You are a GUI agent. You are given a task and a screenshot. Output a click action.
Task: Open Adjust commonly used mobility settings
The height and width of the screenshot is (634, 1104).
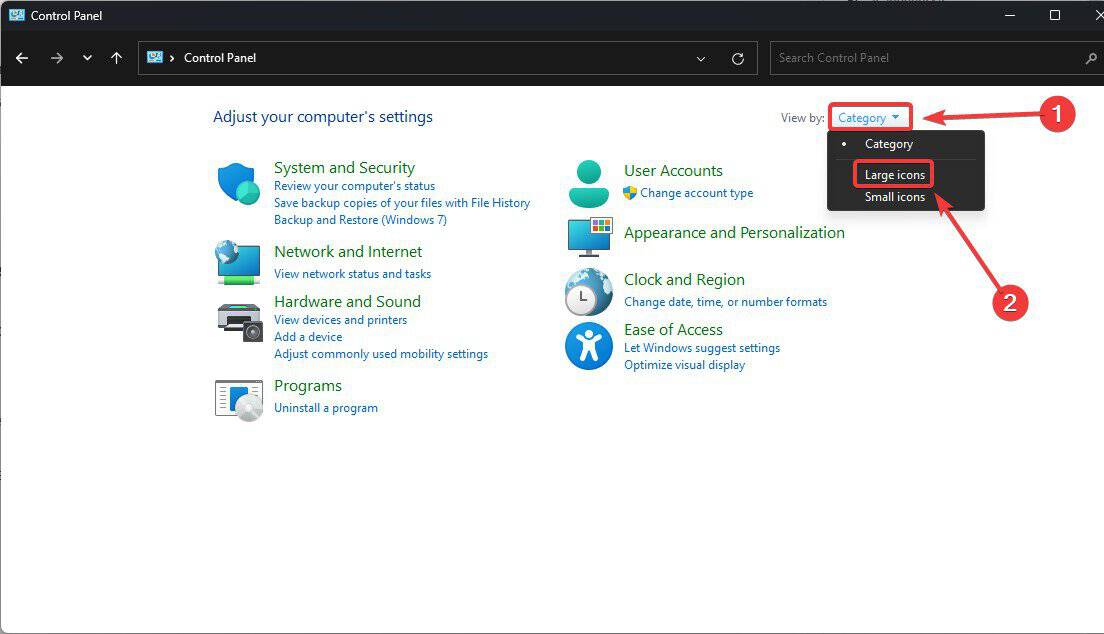tap(381, 354)
